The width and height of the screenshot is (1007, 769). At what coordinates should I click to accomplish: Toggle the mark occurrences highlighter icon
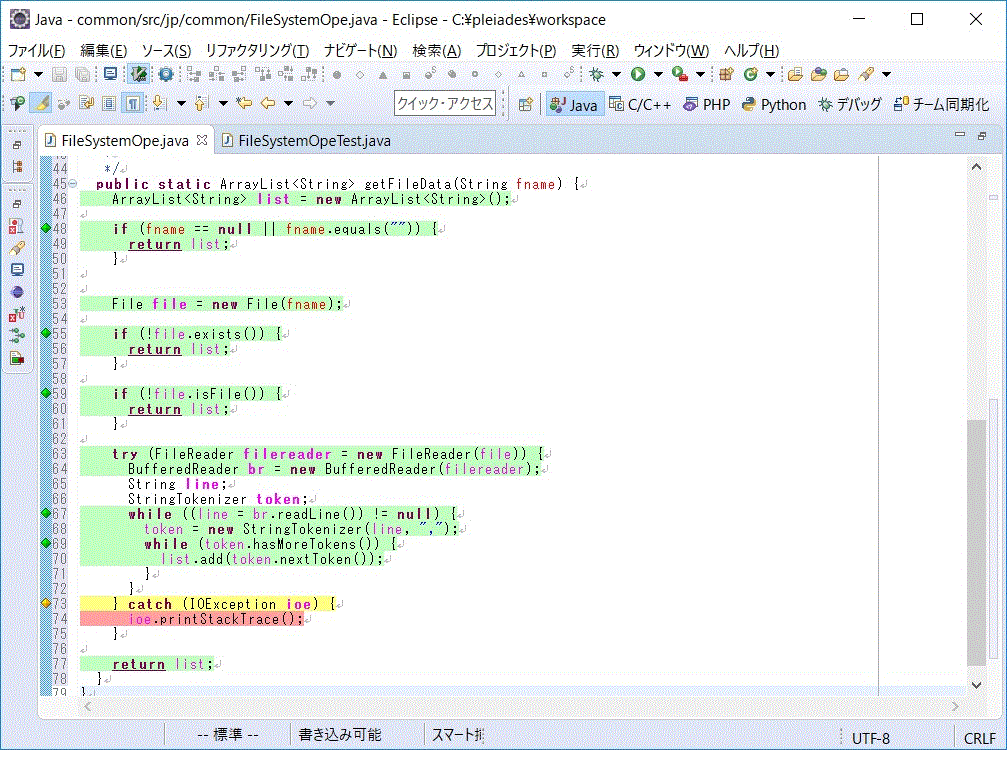pyautogui.click(x=40, y=103)
